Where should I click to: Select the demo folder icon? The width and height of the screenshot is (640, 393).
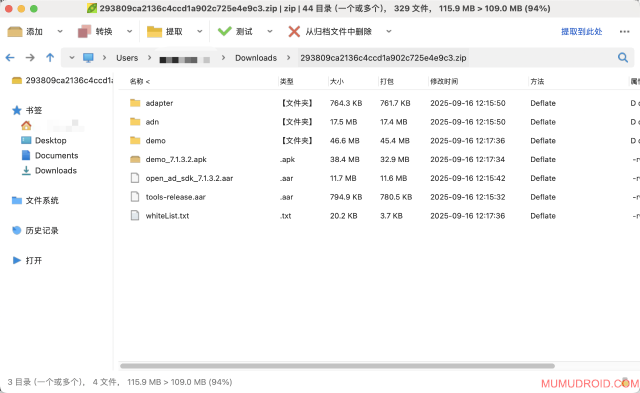pos(135,140)
